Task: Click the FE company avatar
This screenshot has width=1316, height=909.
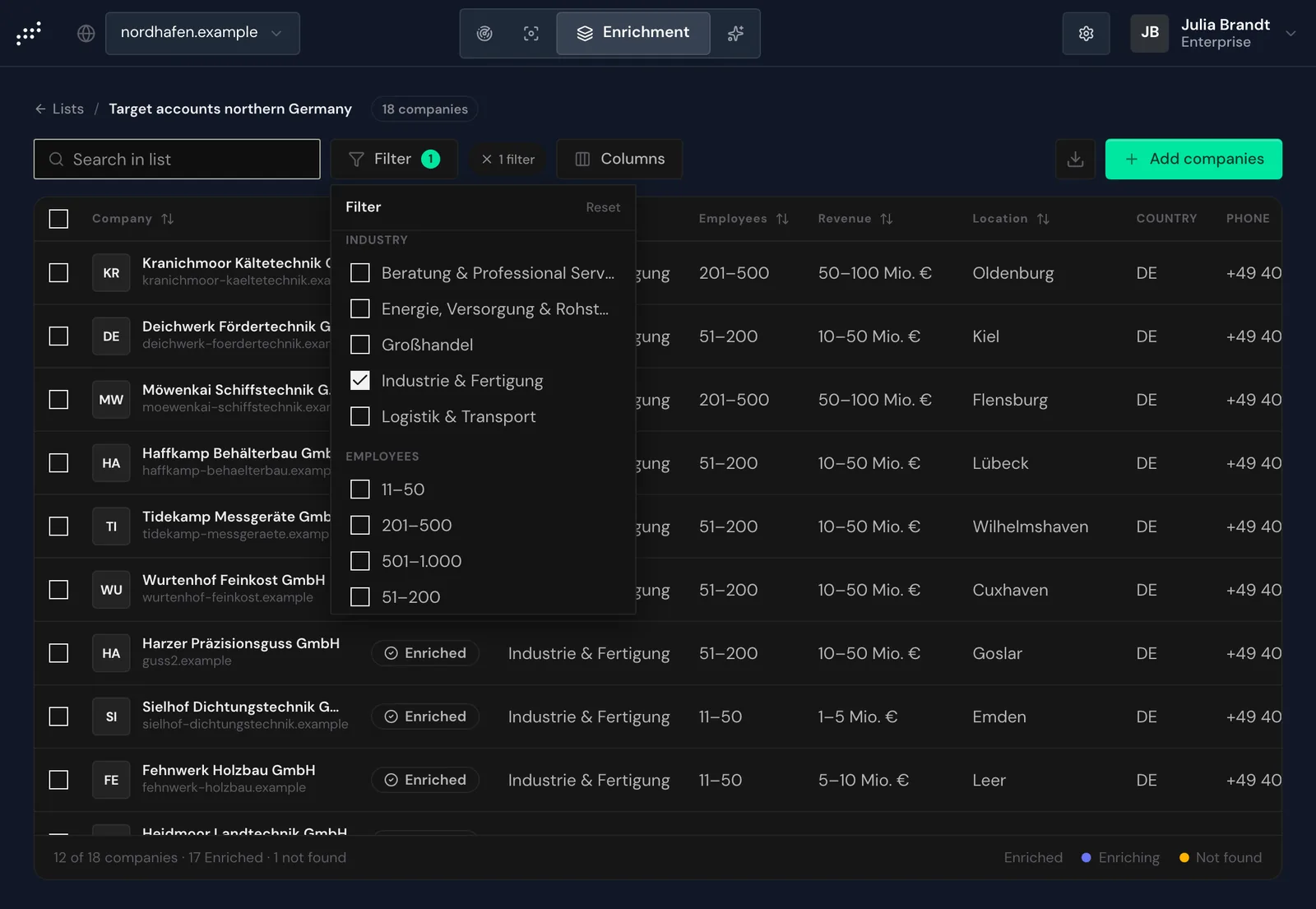Action: [111, 780]
